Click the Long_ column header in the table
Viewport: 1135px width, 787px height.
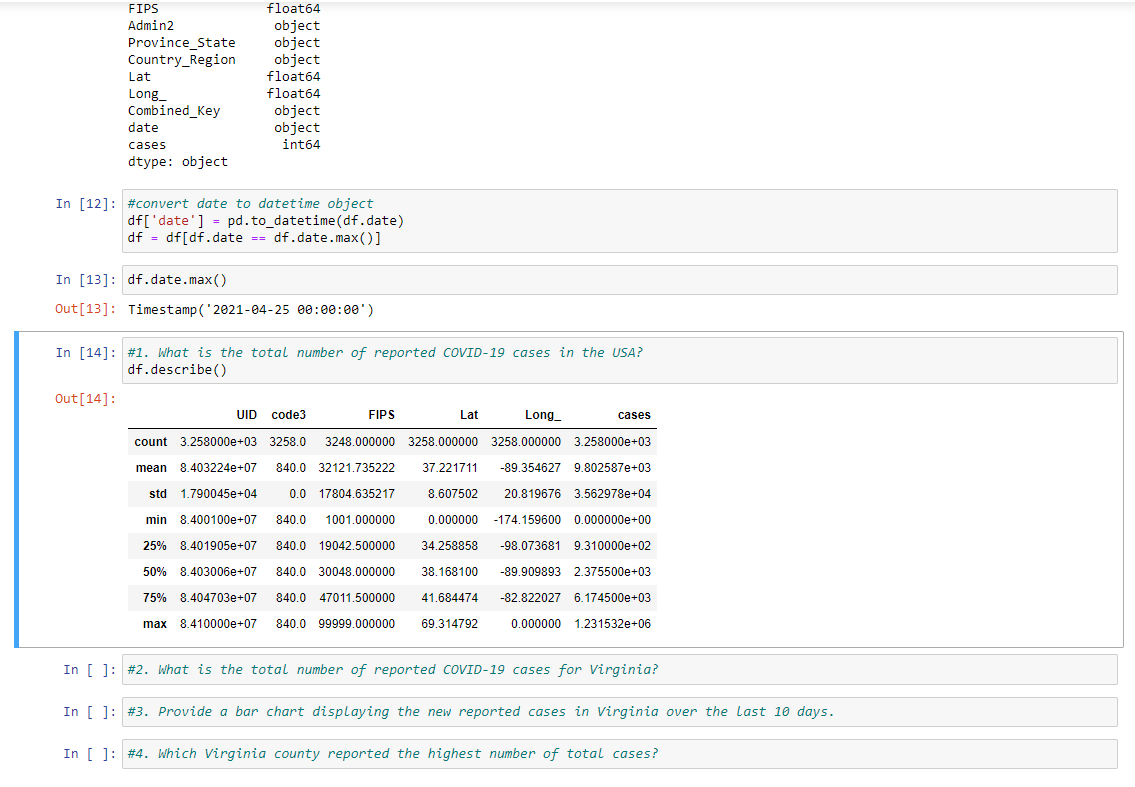[x=541, y=414]
